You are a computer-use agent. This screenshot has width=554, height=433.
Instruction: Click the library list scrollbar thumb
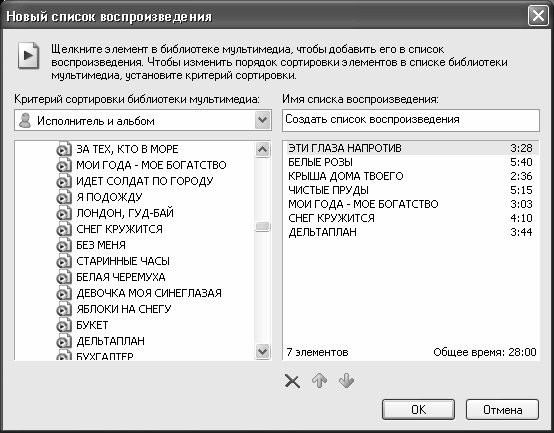[263, 226]
